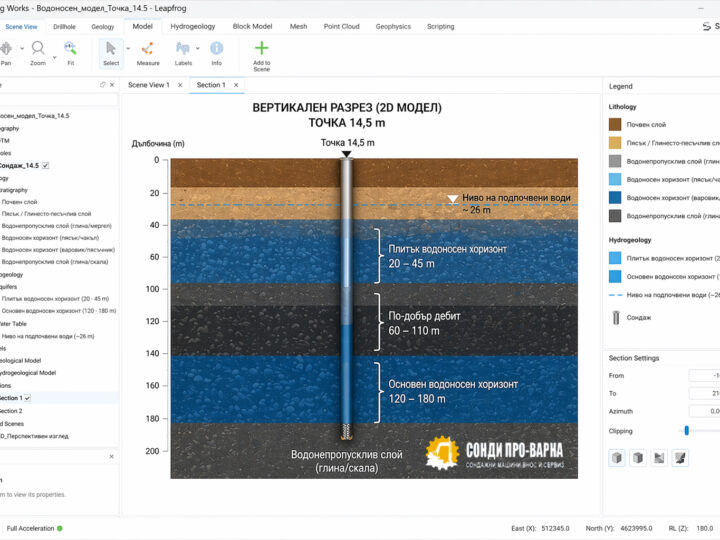
Task: Switch to the Scene View ribbon tab
Action: [21, 27]
